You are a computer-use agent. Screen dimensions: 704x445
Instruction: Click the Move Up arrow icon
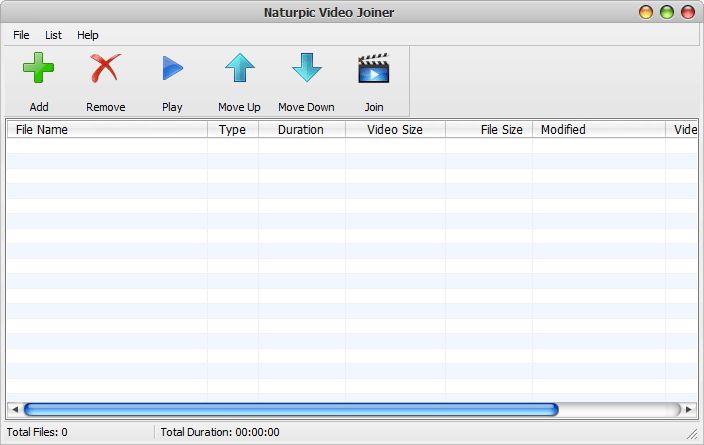click(x=240, y=68)
